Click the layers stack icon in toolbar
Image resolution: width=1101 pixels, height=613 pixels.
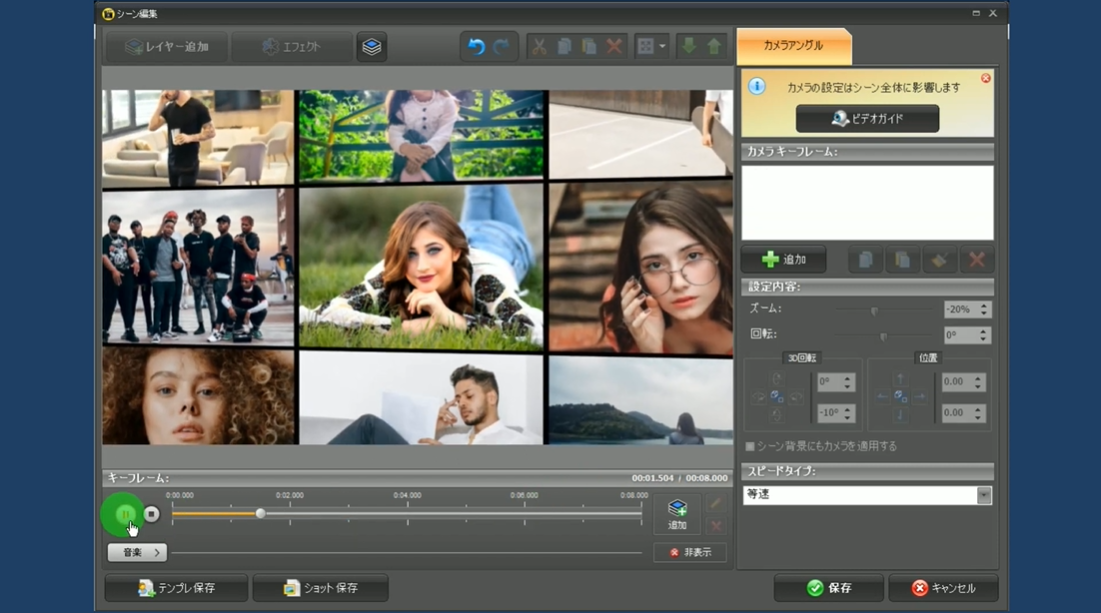click(x=372, y=47)
